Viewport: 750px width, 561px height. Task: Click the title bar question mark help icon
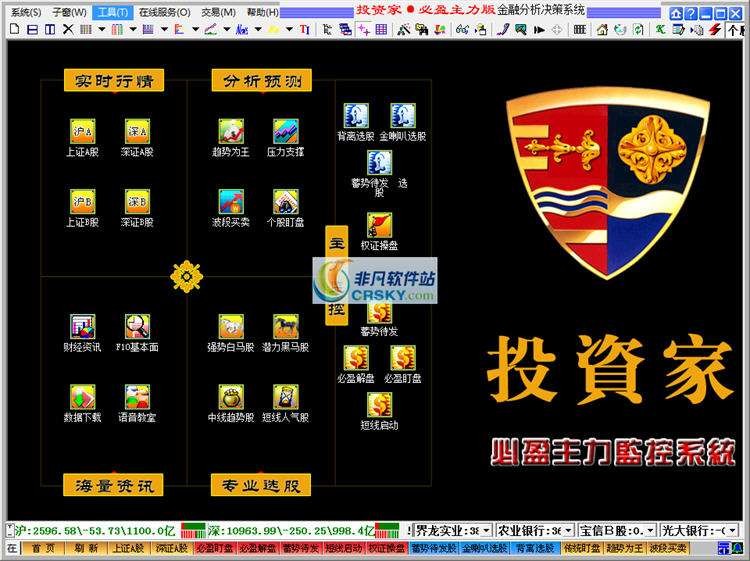691,13
